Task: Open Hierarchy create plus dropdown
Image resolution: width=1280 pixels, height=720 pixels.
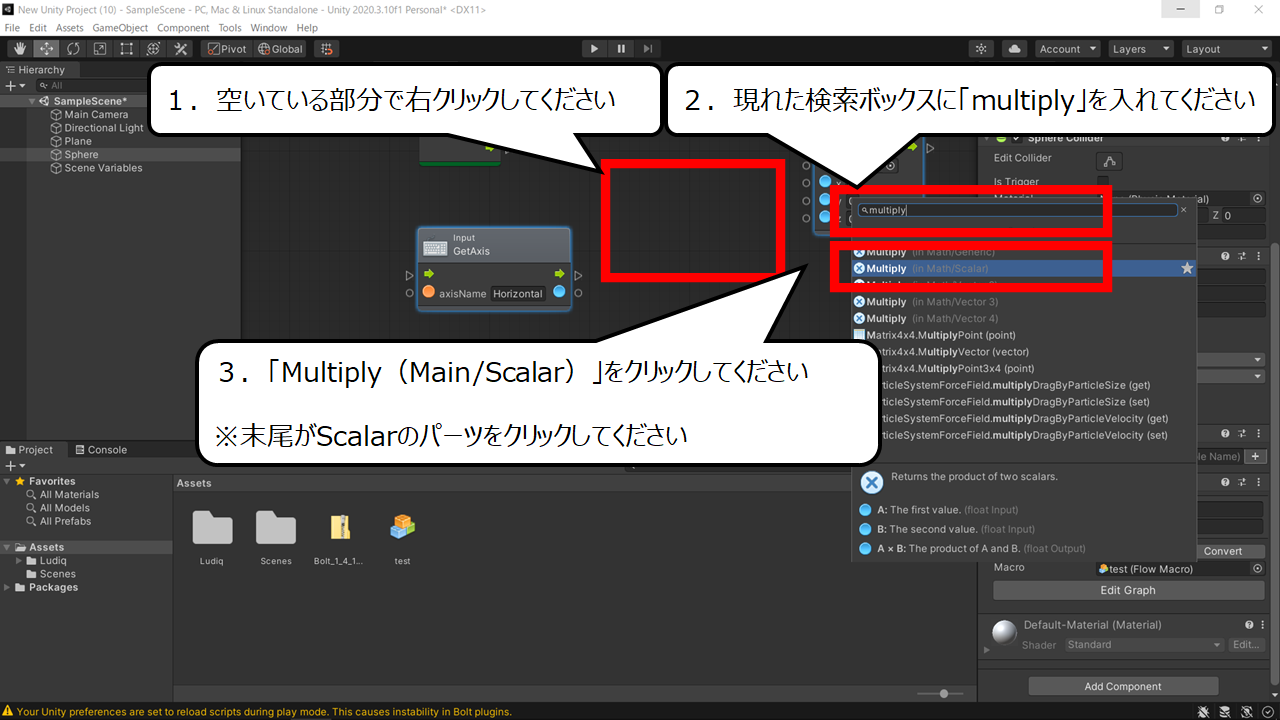Action: 13,85
